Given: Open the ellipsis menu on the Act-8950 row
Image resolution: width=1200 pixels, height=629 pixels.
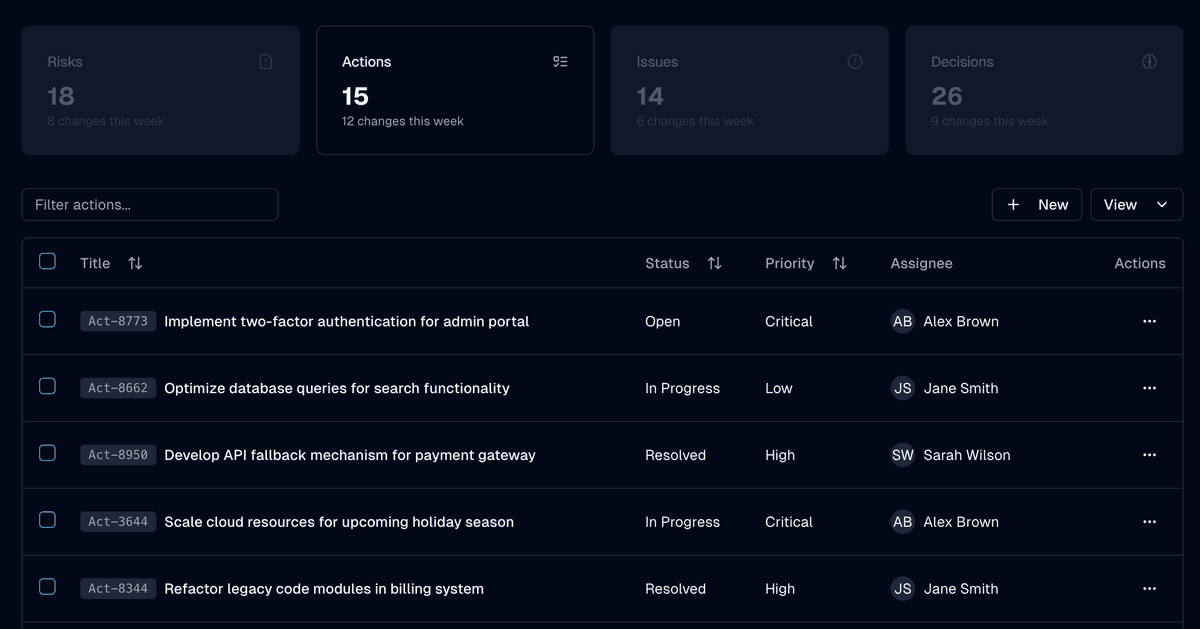Looking at the screenshot, I should tap(1148, 455).
